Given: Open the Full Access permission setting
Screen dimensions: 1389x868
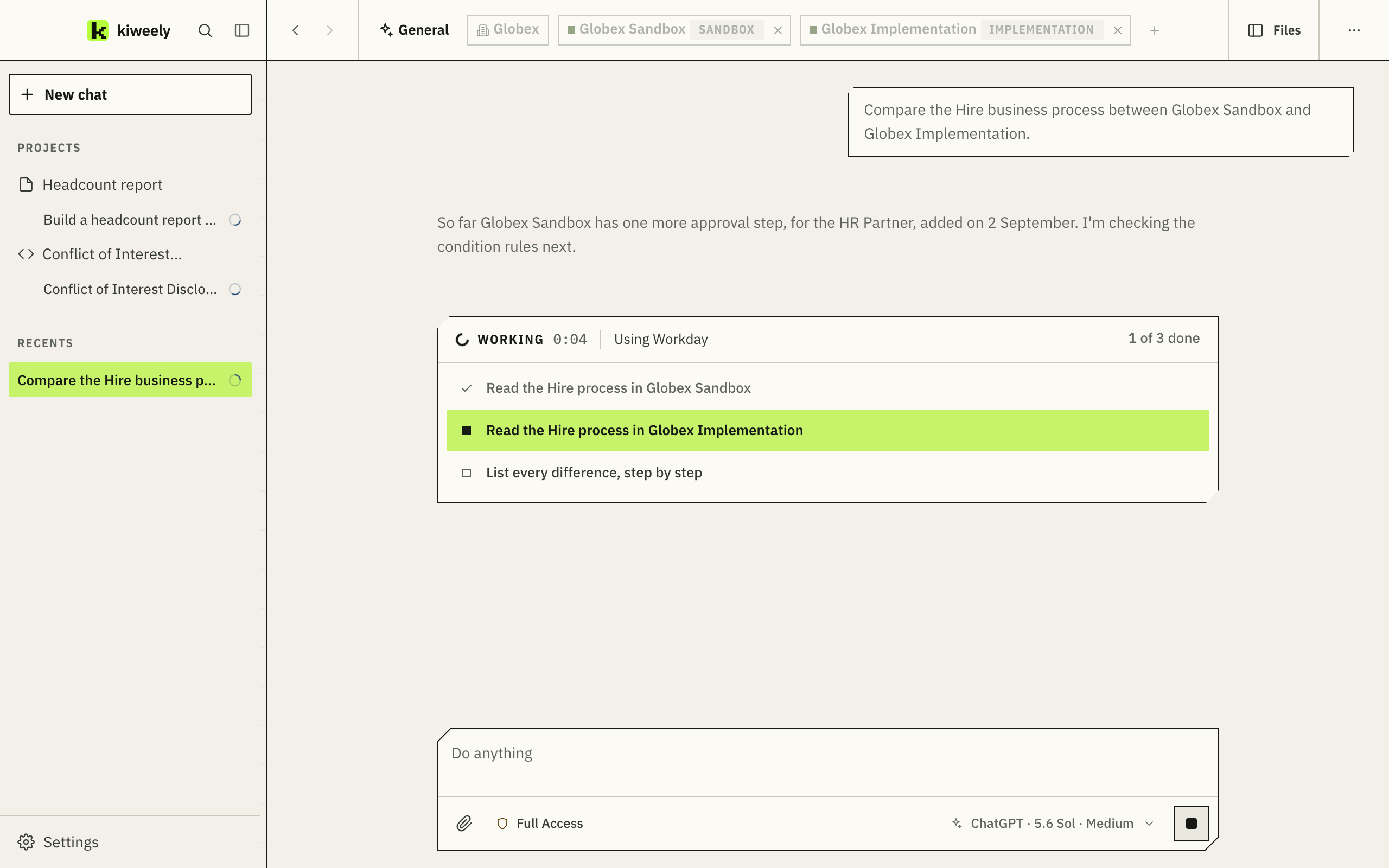Looking at the screenshot, I should coord(539,823).
